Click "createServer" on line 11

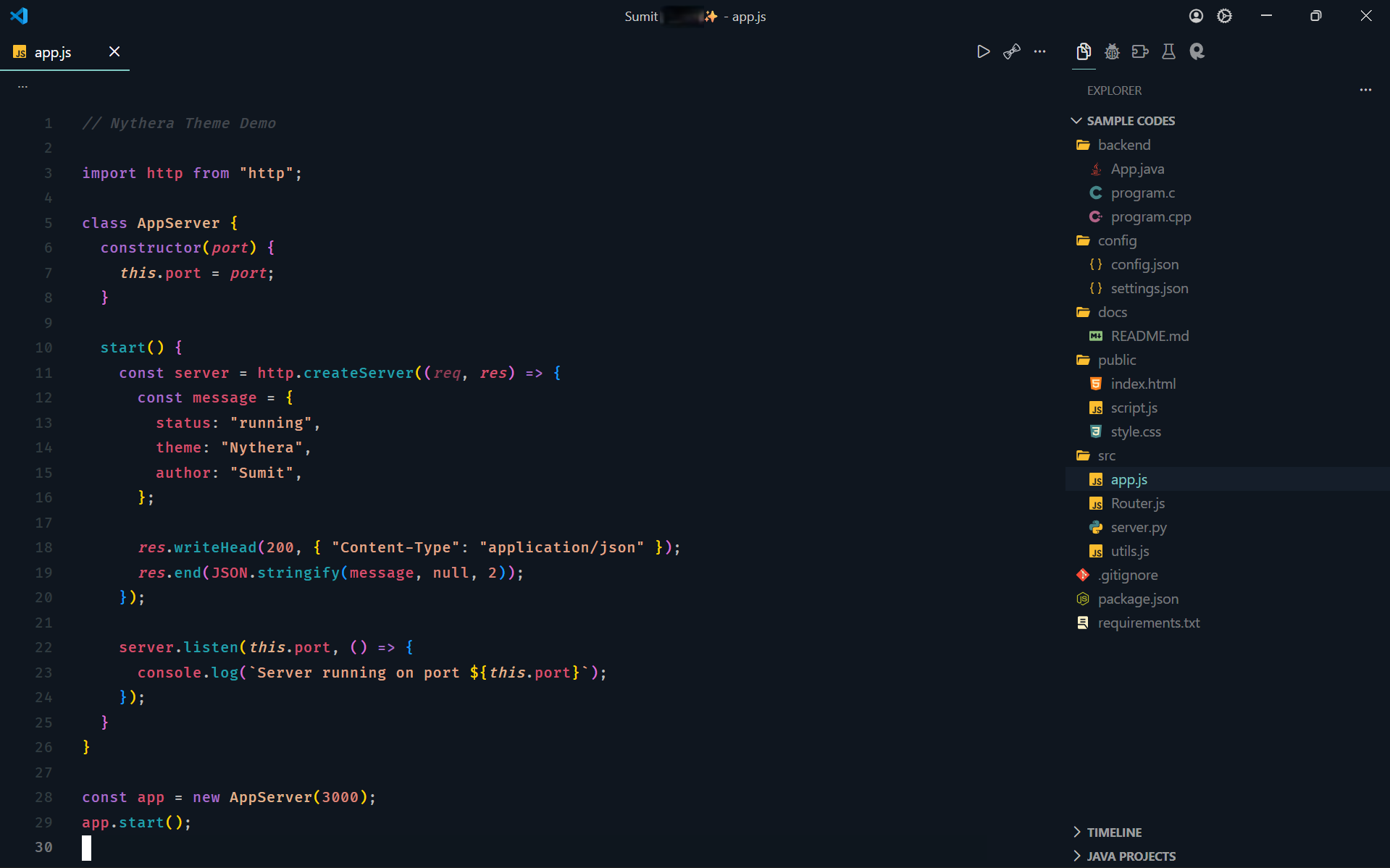point(359,373)
